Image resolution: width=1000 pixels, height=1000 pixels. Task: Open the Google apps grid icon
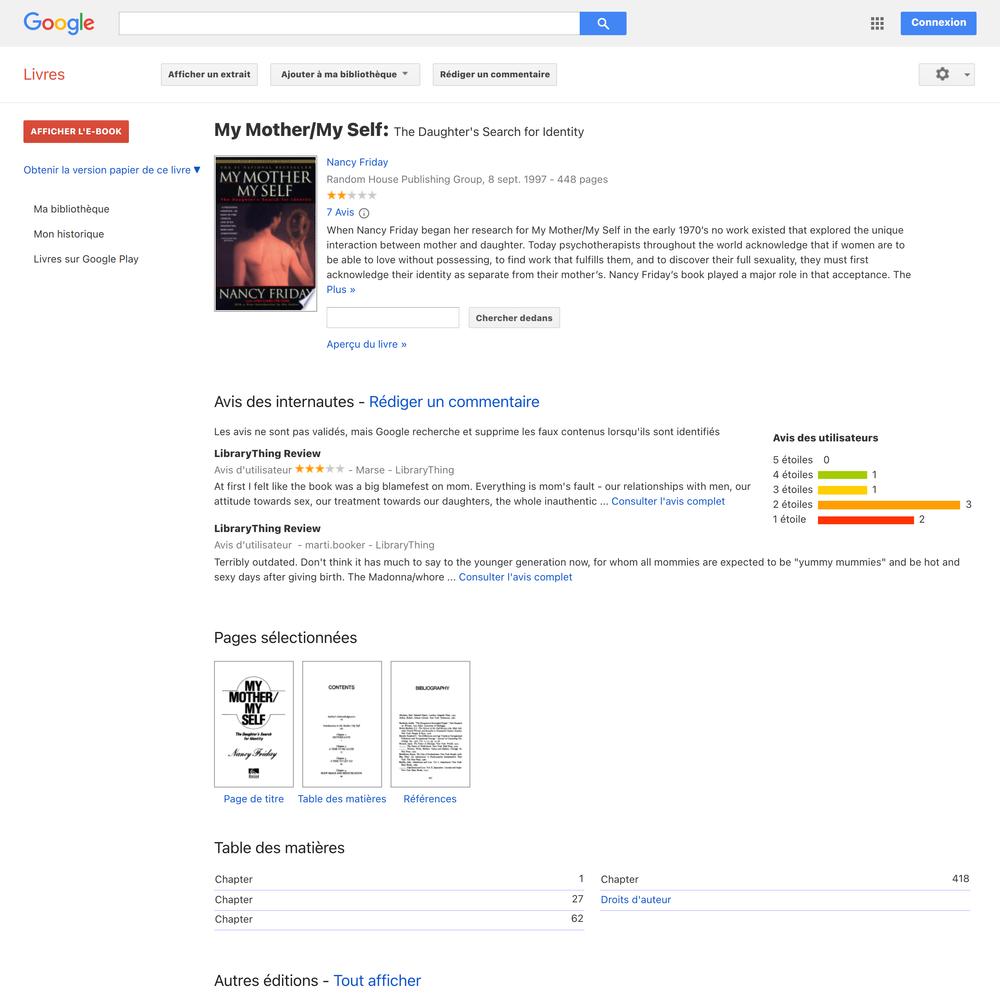coord(877,24)
